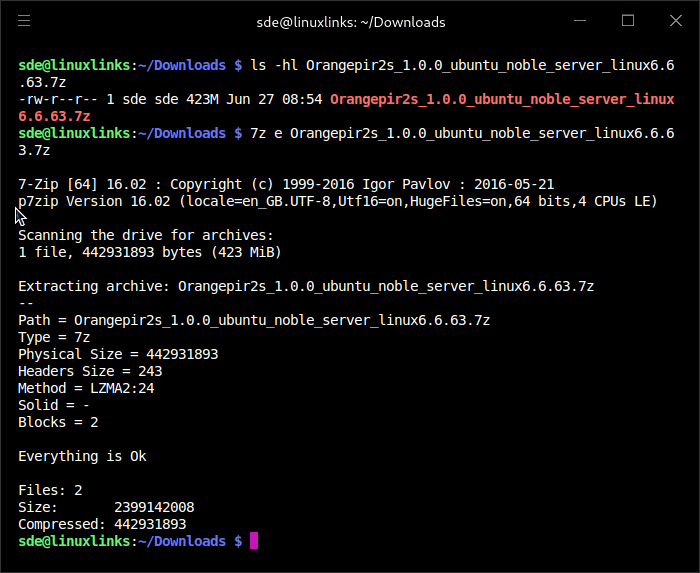This screenshot has height=573, width=700.
Task: Click the 'Compressed: 442931893' line
Action: pos(102,524)
